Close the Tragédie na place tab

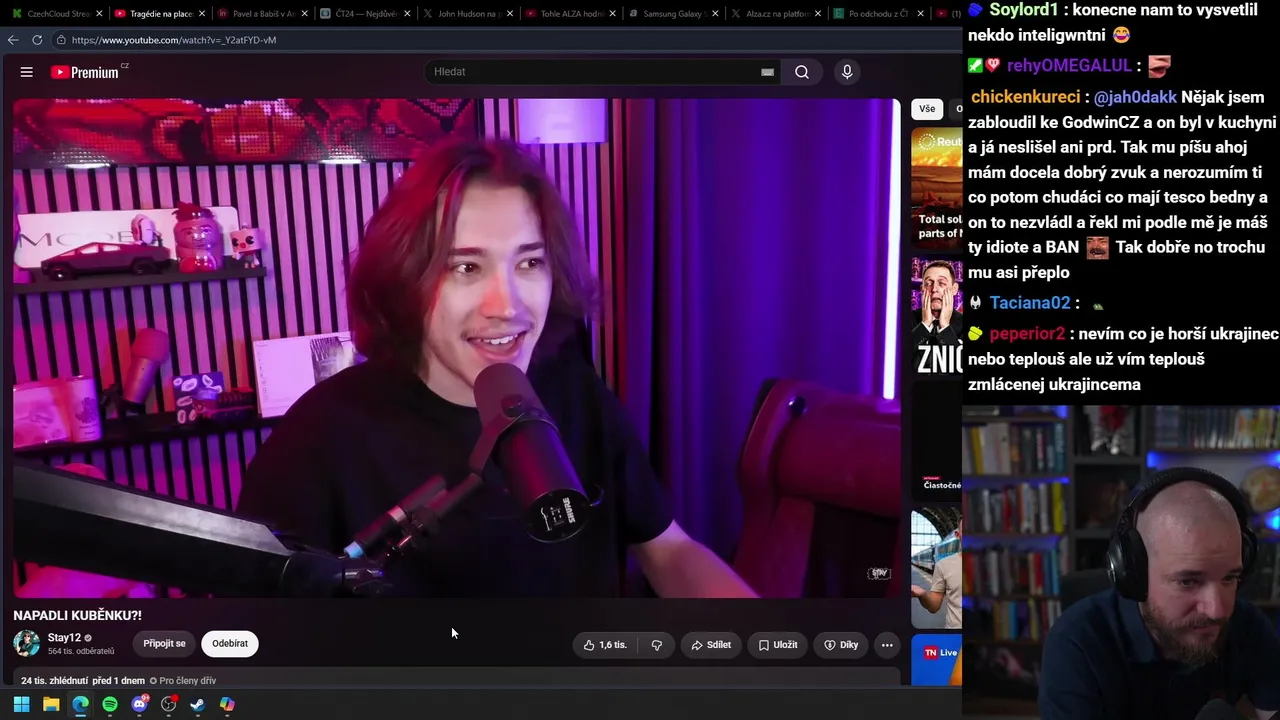click(x=202, y=14)
